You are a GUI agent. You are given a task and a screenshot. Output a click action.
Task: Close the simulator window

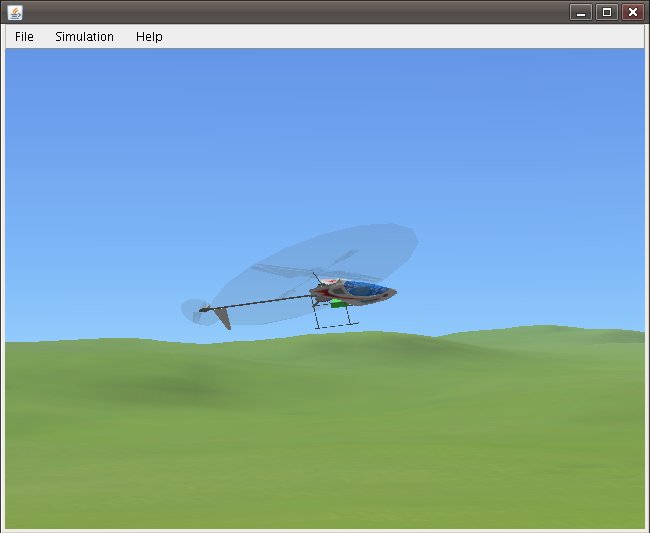632,12
